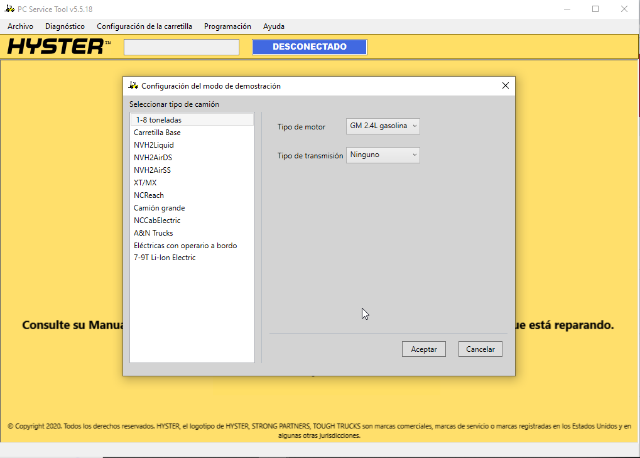Click the Hyster logo in the header
The image size is (640, 458).
click(x=58, y=47)
